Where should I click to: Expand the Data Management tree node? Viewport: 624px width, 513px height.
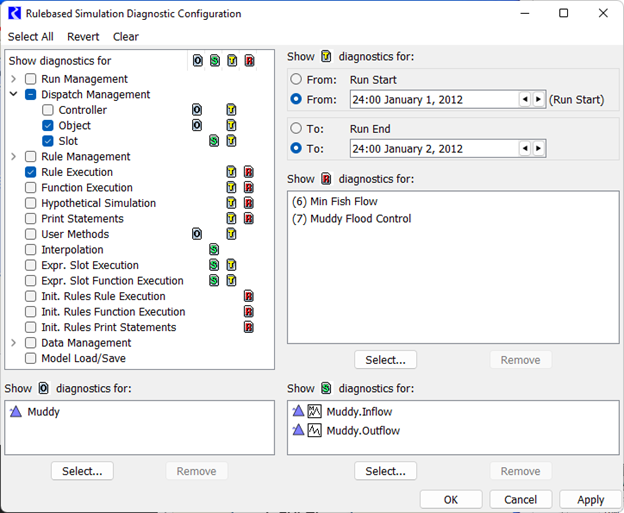(13, 343)
